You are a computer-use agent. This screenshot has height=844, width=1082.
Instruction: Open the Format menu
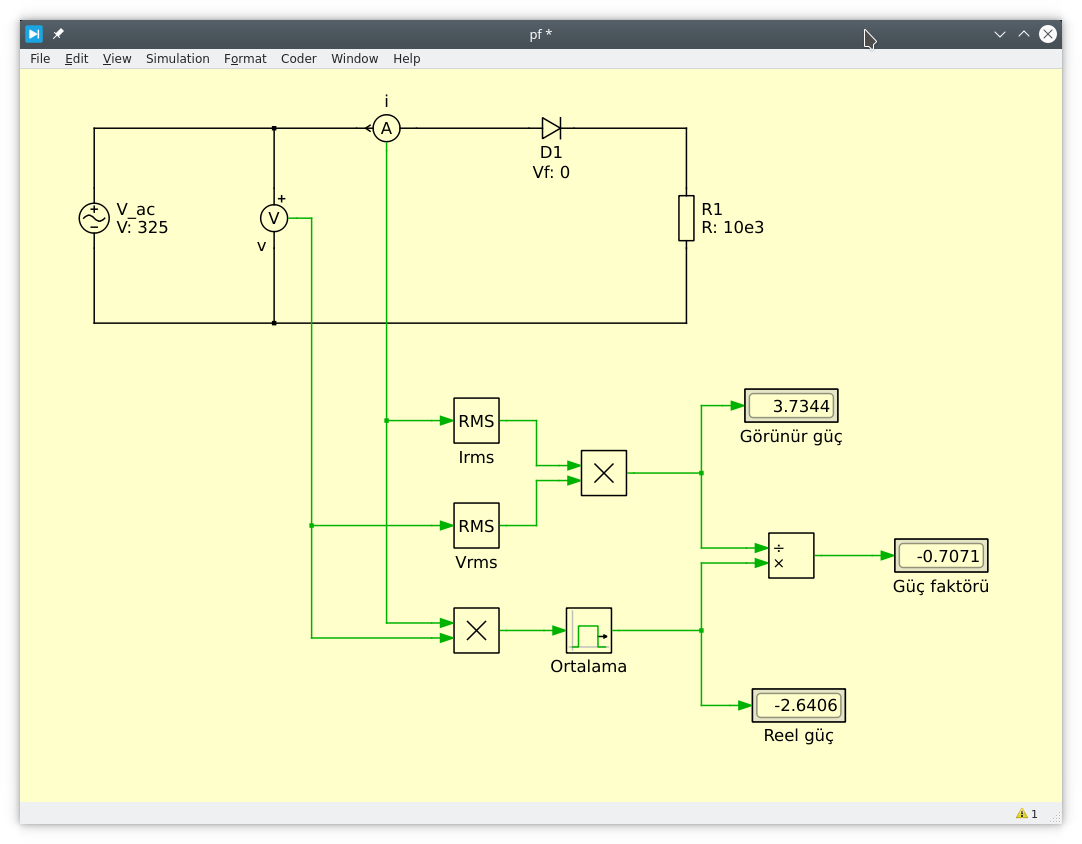pos(245,59)
